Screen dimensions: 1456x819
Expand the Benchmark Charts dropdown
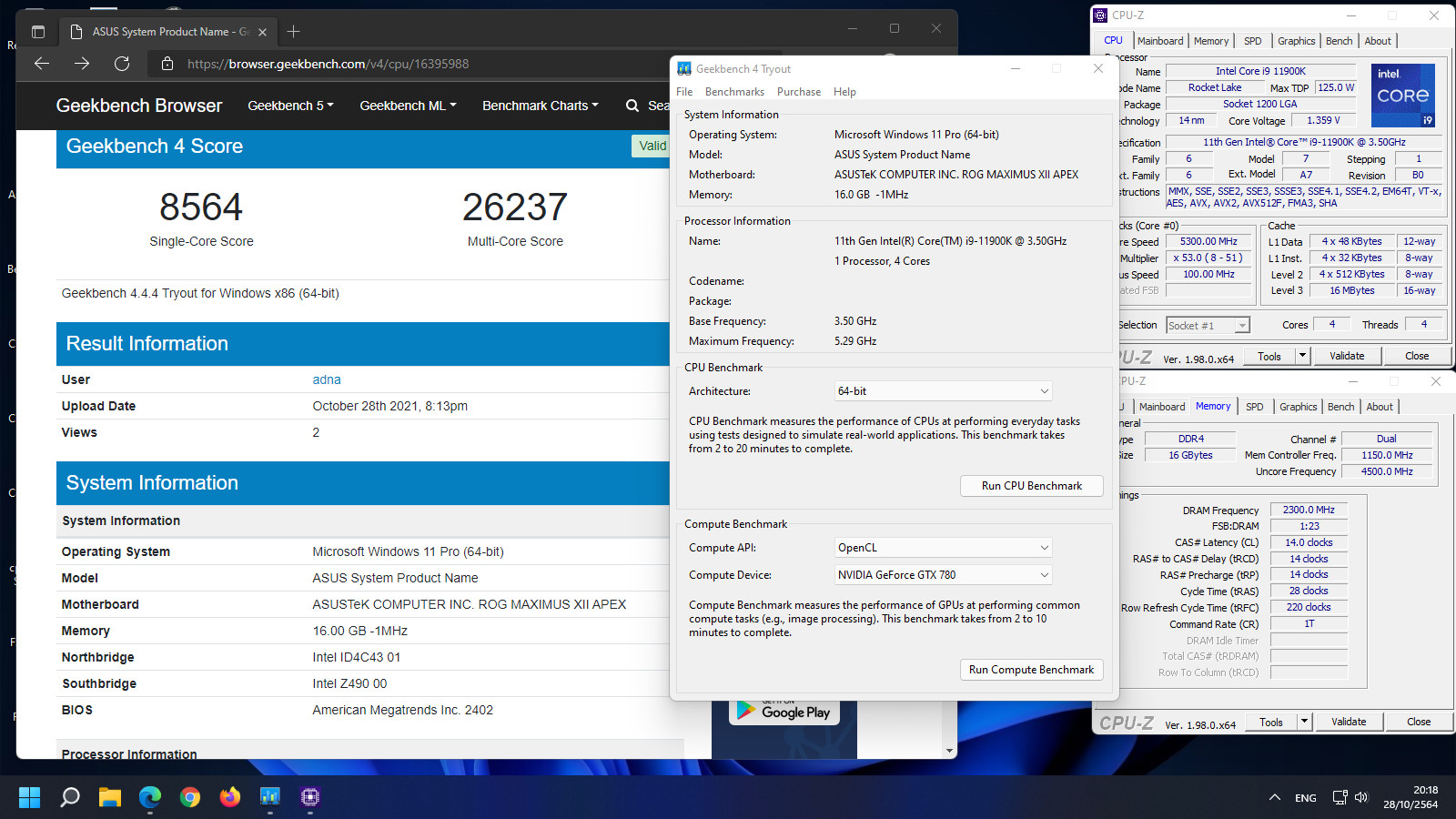[x=541, y=106]
